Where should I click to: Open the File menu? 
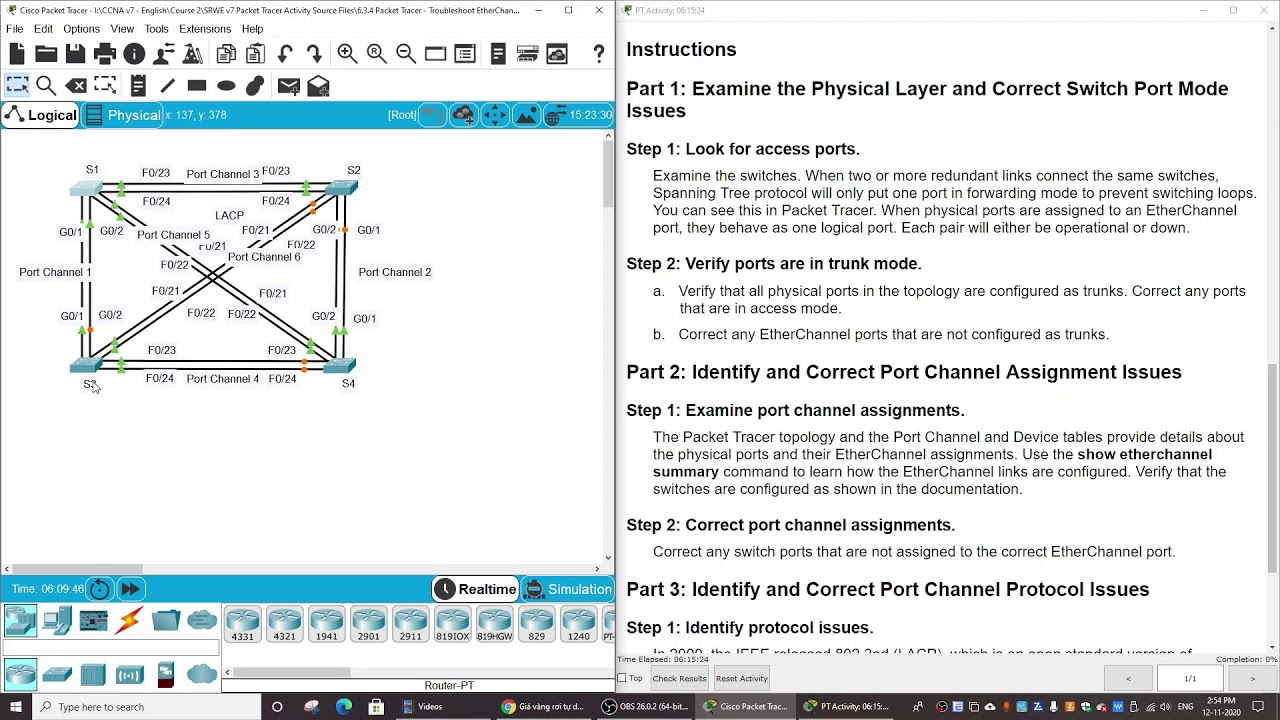point(15,29)
